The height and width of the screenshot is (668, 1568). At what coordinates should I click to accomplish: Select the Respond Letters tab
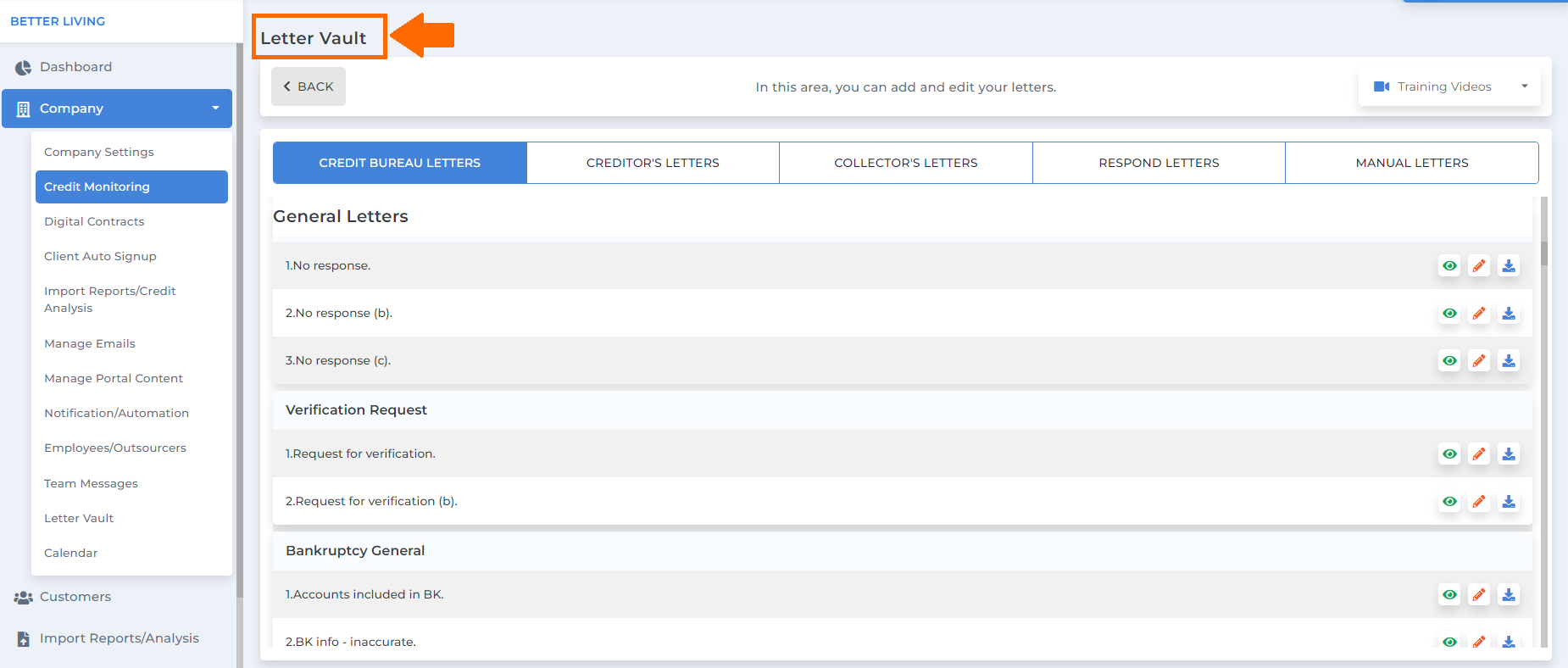pyautogui.click(x=1159, y=163)
